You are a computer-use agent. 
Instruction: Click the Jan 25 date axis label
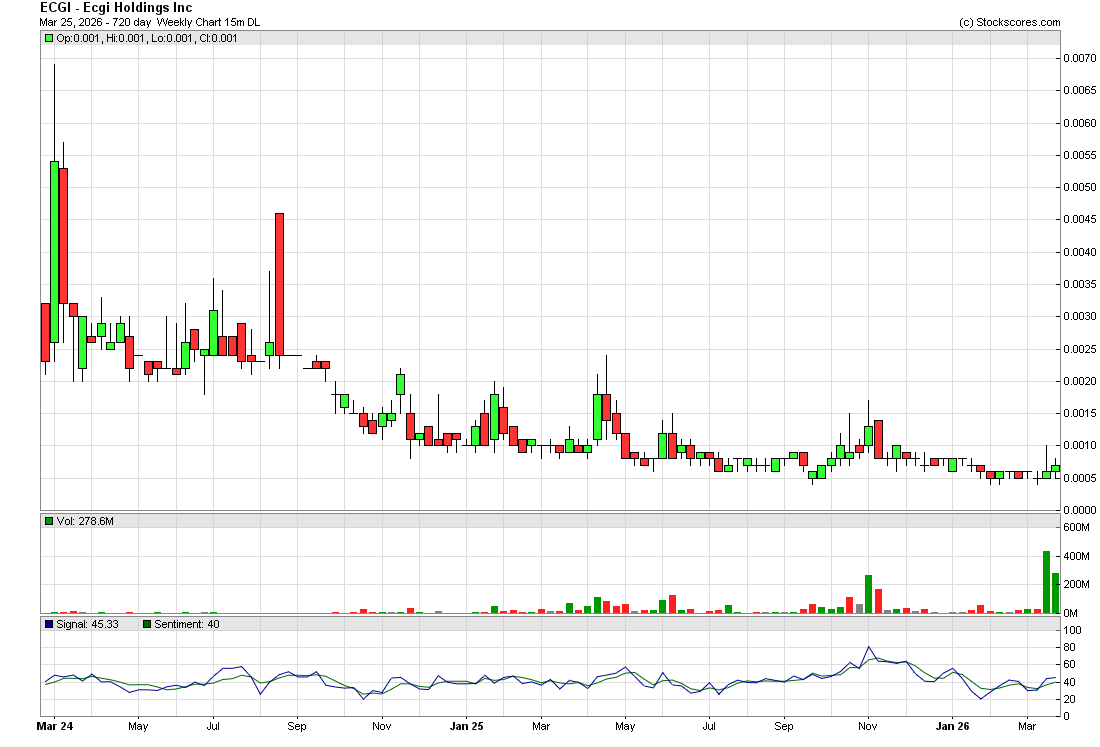pyautogui.click(x=467, y=727)
